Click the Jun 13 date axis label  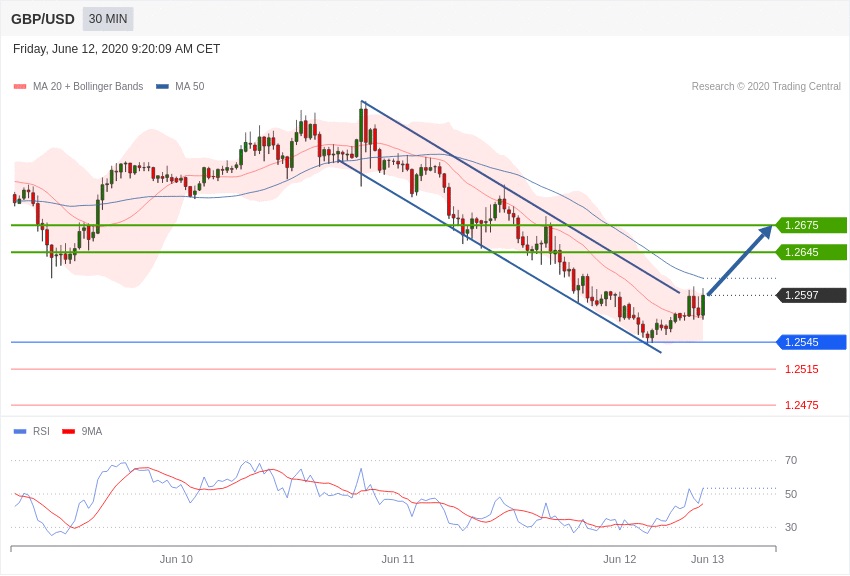(x=707, y=559)
